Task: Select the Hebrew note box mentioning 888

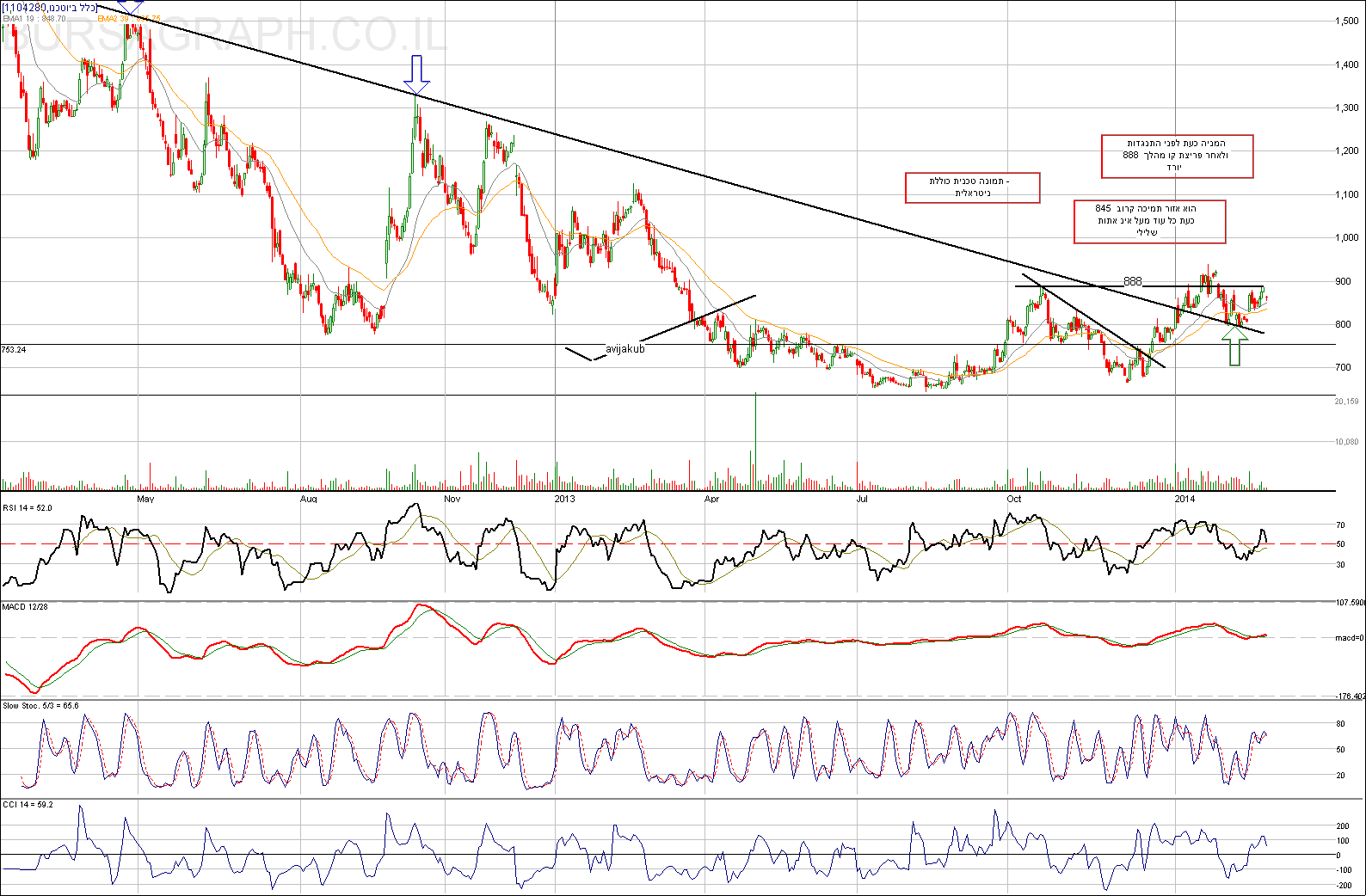Action: coord(1177,156)
